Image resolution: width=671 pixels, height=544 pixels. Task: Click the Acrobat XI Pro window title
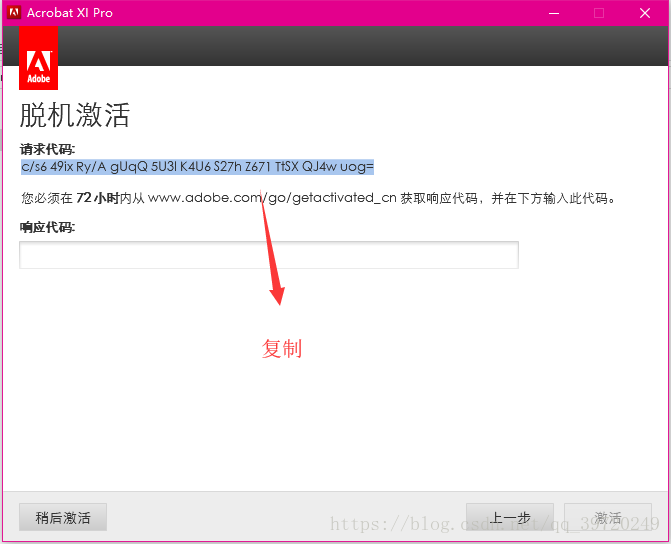point(70,13)
